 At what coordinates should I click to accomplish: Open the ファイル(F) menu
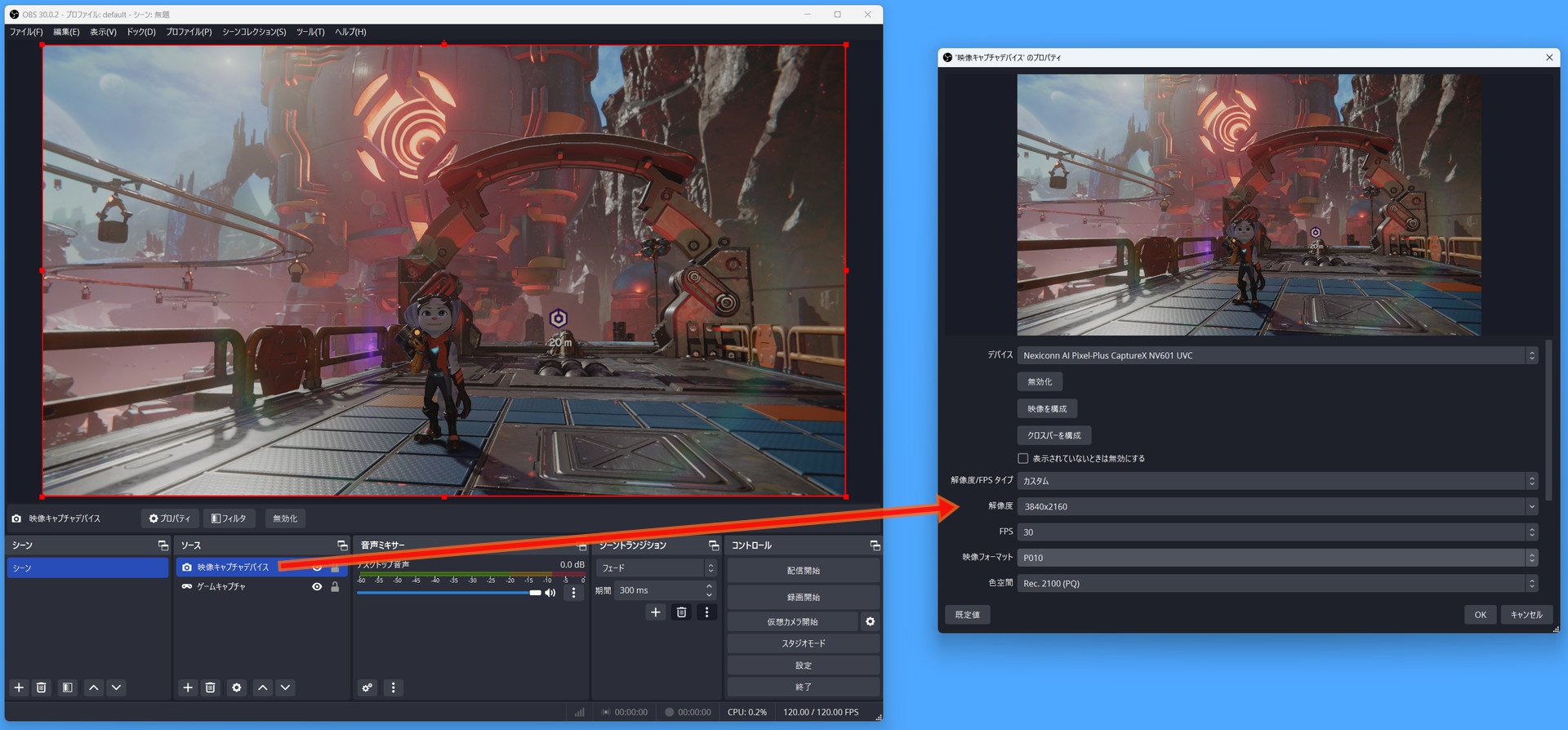click(26, 32)
